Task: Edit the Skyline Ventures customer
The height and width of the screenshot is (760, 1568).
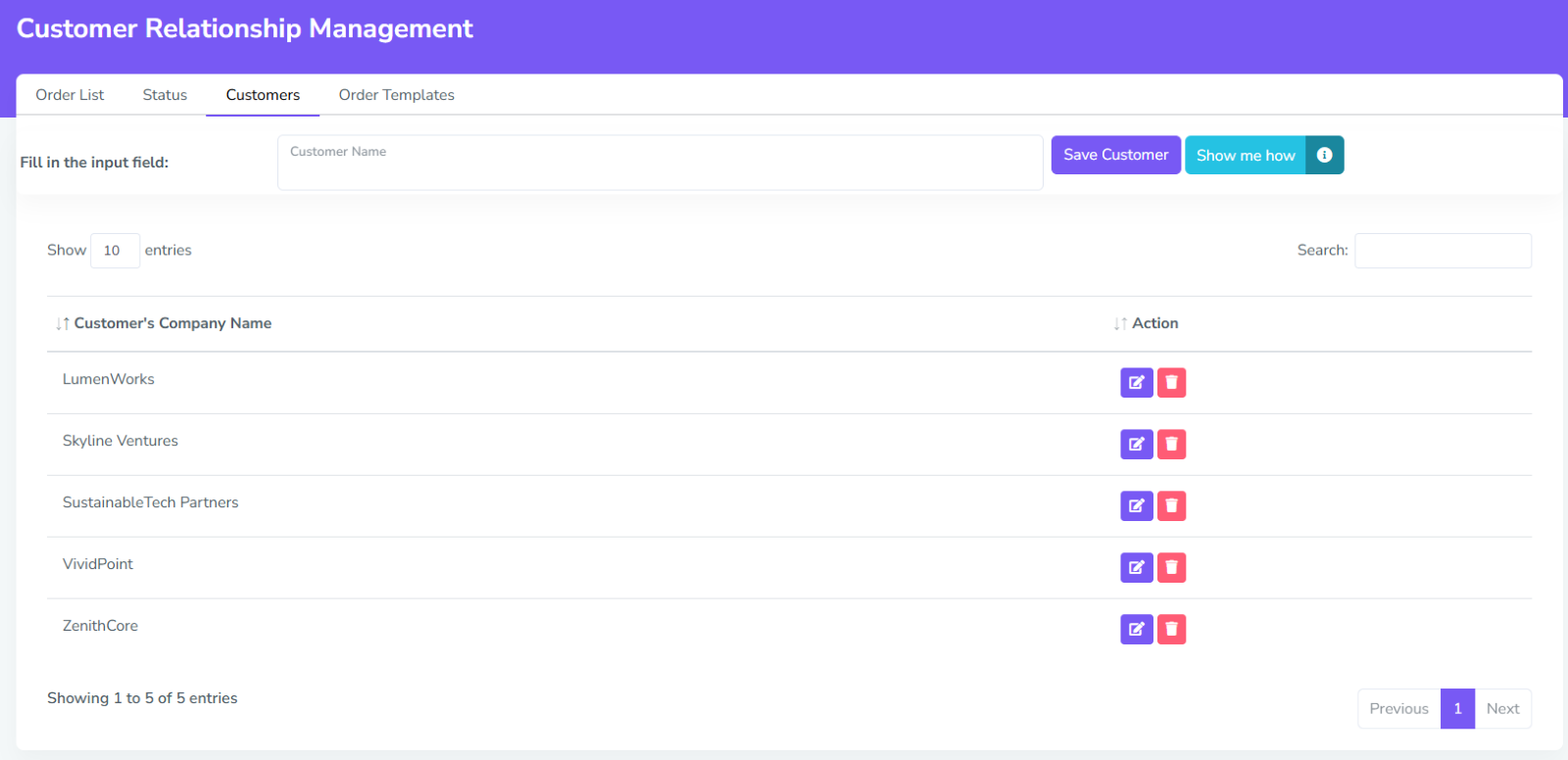Action: click(1136, 445)
